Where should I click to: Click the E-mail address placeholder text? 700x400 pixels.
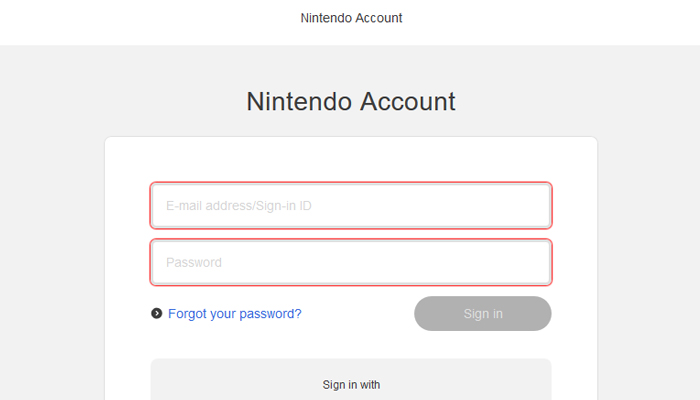click(x=239, y=206)
